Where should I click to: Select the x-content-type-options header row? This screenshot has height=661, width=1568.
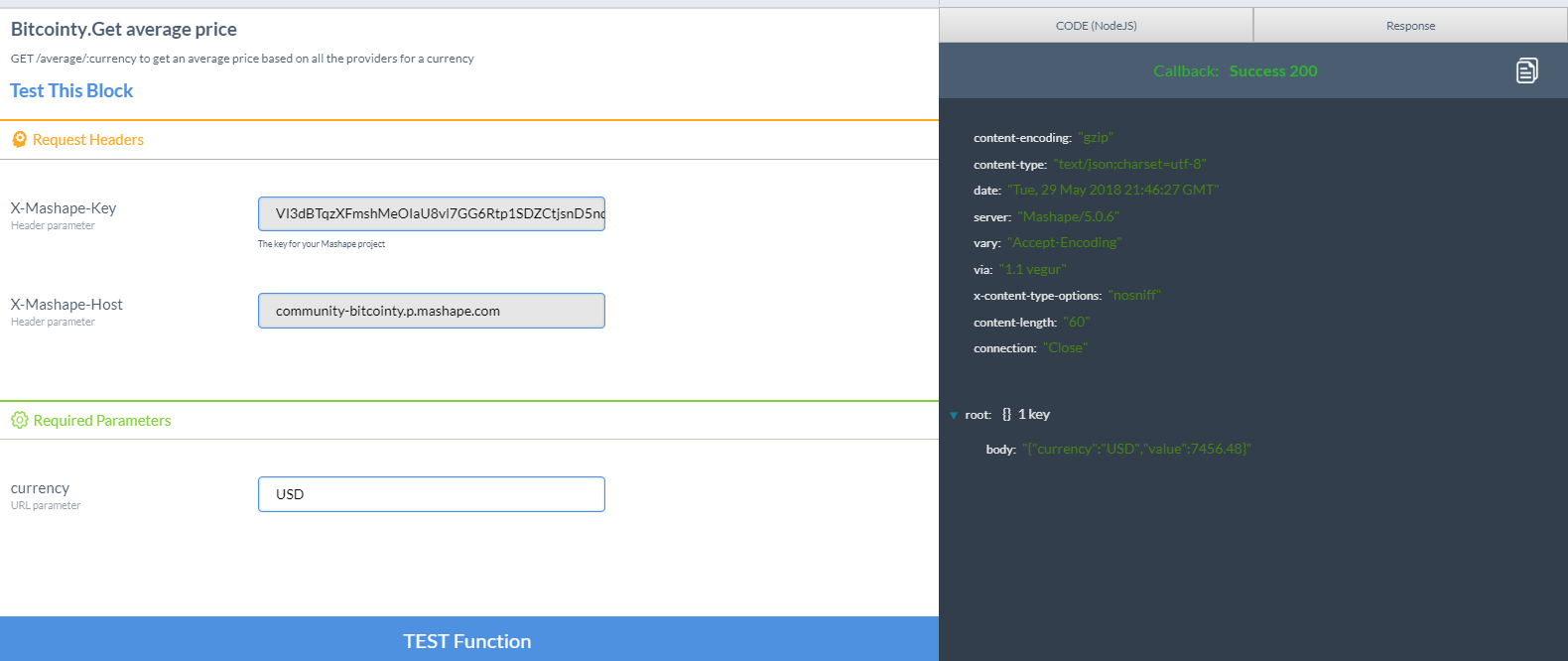pyautogui.click(x=1068, y=295)
